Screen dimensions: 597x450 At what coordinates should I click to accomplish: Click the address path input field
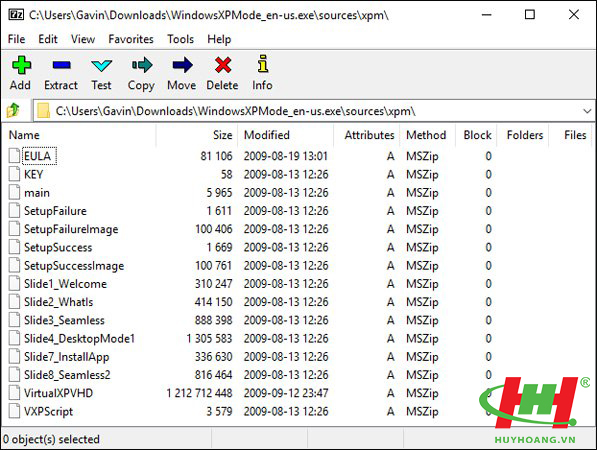[x=313, y=111]
